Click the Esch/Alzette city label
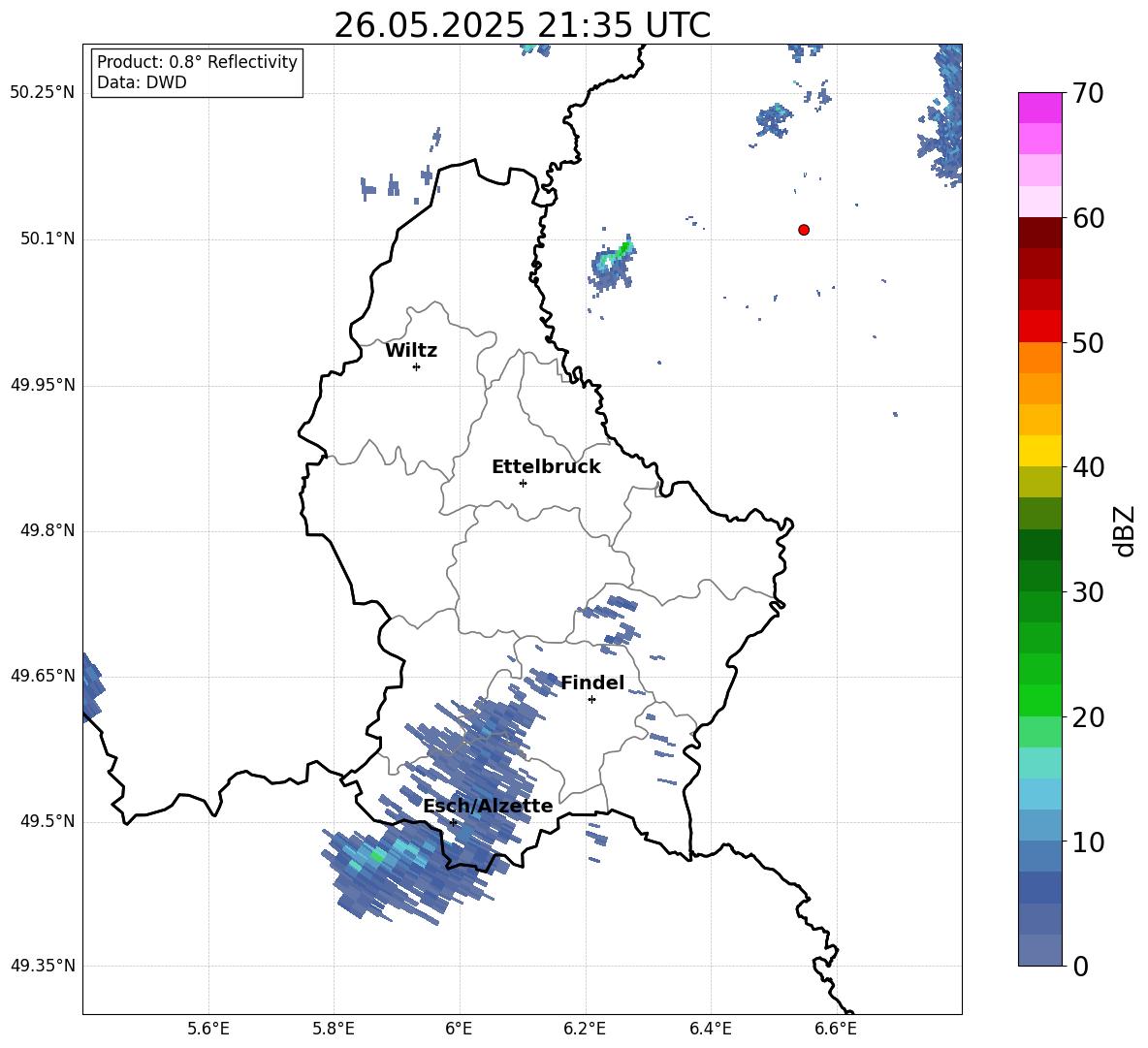This screenshot has height=1048, width=1148. coord(488,806)
